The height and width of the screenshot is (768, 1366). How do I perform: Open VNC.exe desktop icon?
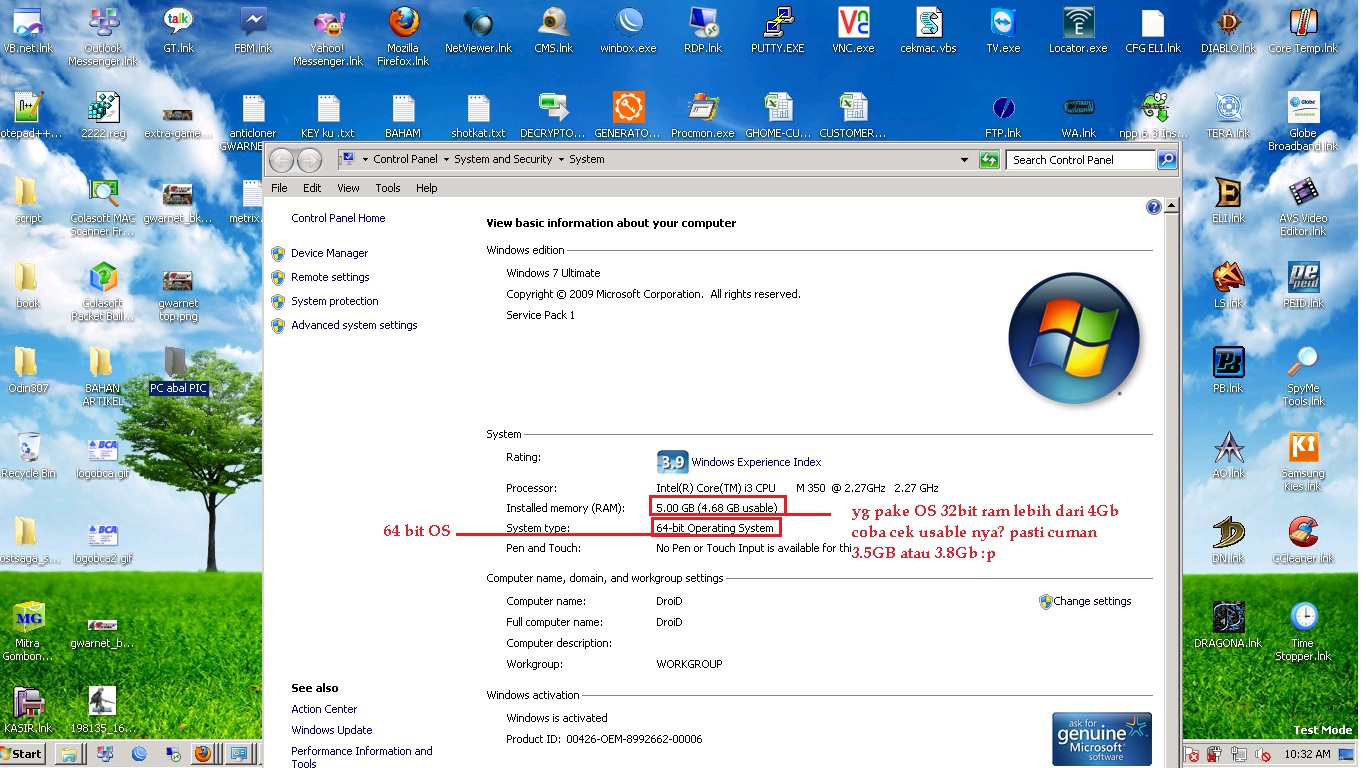pos(853,30)
